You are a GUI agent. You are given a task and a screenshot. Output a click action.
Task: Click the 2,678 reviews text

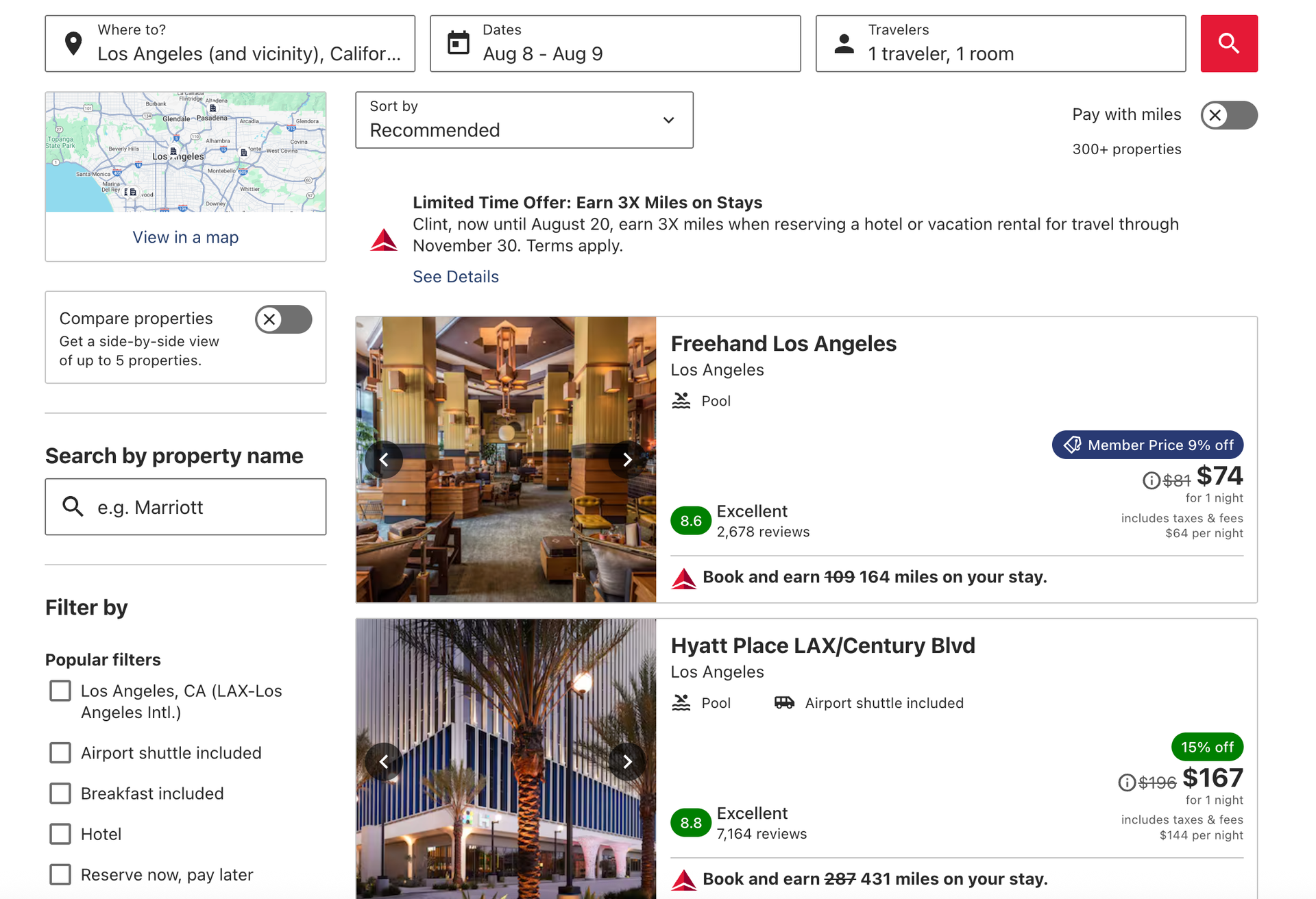tap(763, 532)
